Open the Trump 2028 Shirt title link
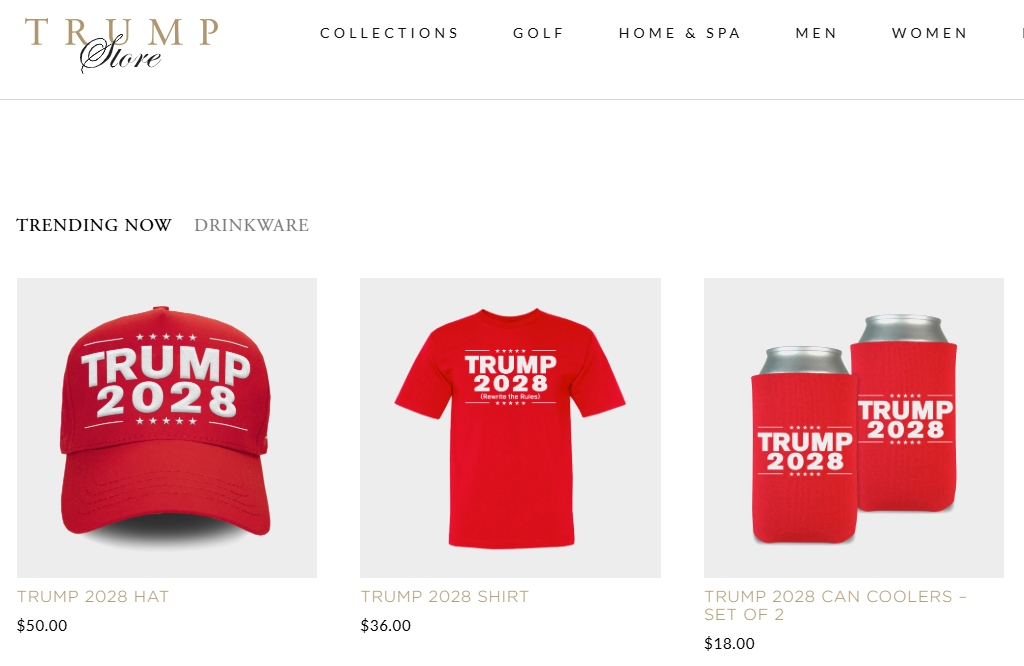The width and height of the screenshot is (1024, 666). tap(445, 596)
